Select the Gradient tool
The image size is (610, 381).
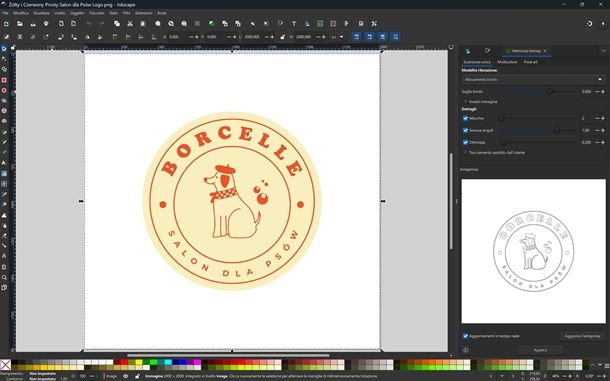4,173
